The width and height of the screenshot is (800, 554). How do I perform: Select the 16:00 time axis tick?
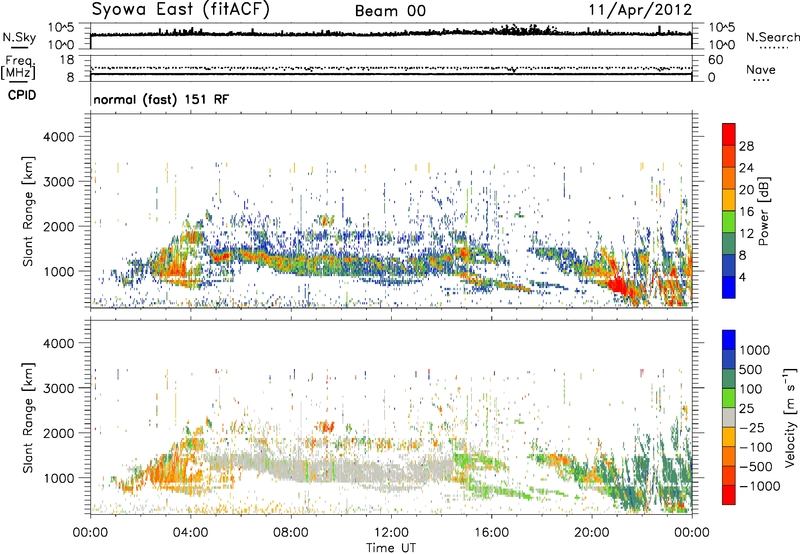[x=491, y=533]
